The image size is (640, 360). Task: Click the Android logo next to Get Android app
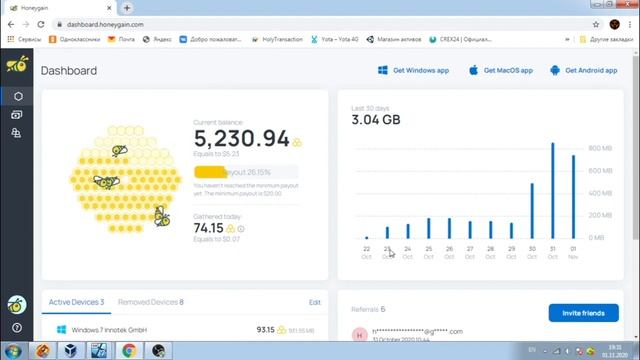coord(555,70)
